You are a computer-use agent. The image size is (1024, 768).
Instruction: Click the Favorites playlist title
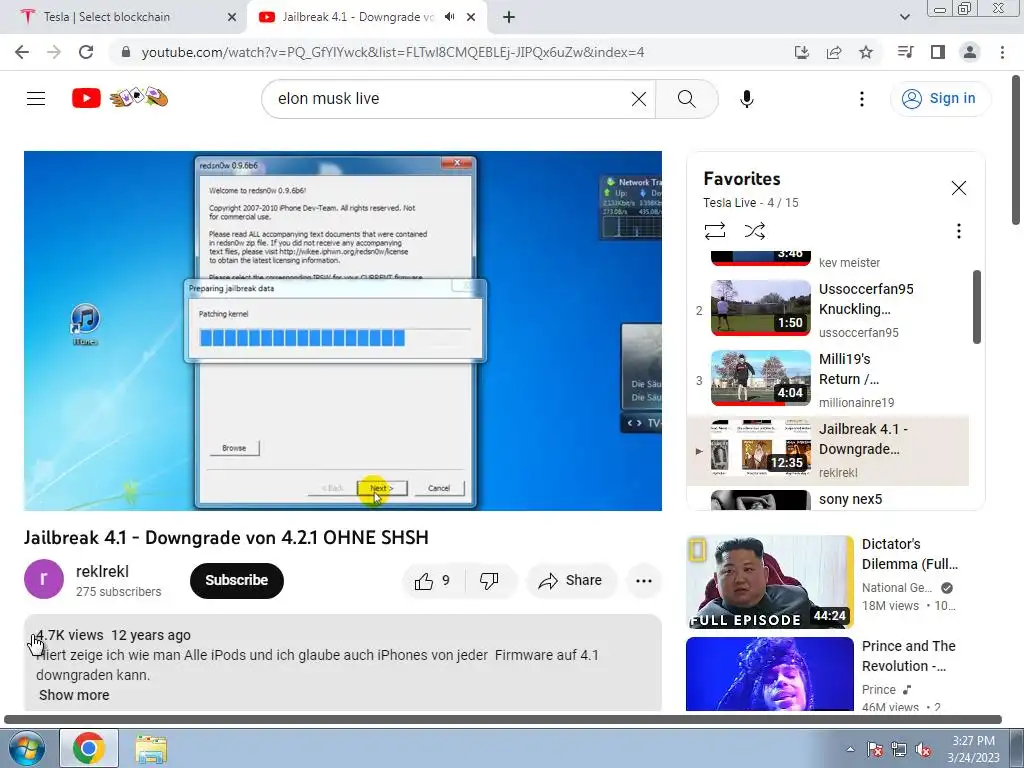(741, 178)
